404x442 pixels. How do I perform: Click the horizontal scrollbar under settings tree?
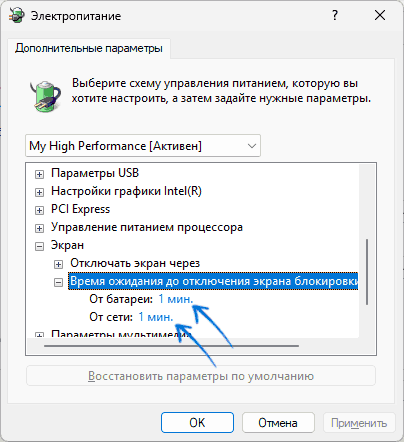(x=171, y=346)
